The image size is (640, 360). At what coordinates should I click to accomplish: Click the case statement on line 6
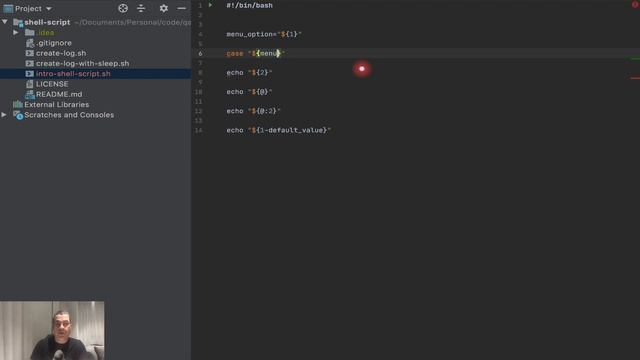coord(256,53)
